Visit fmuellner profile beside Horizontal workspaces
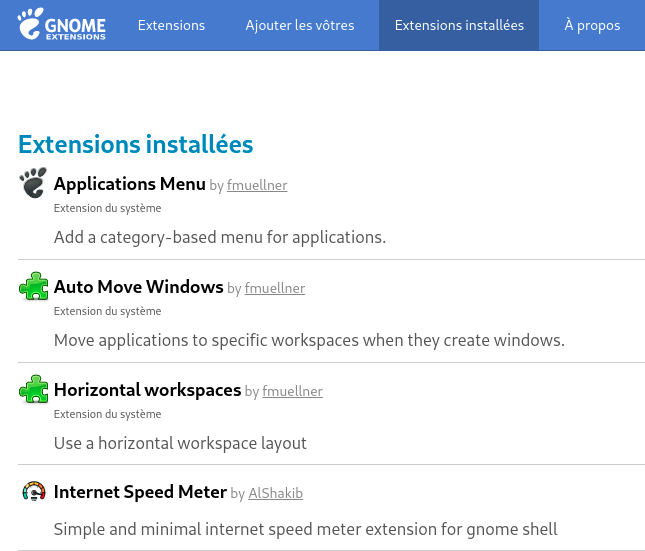 [x=292, y=391]
